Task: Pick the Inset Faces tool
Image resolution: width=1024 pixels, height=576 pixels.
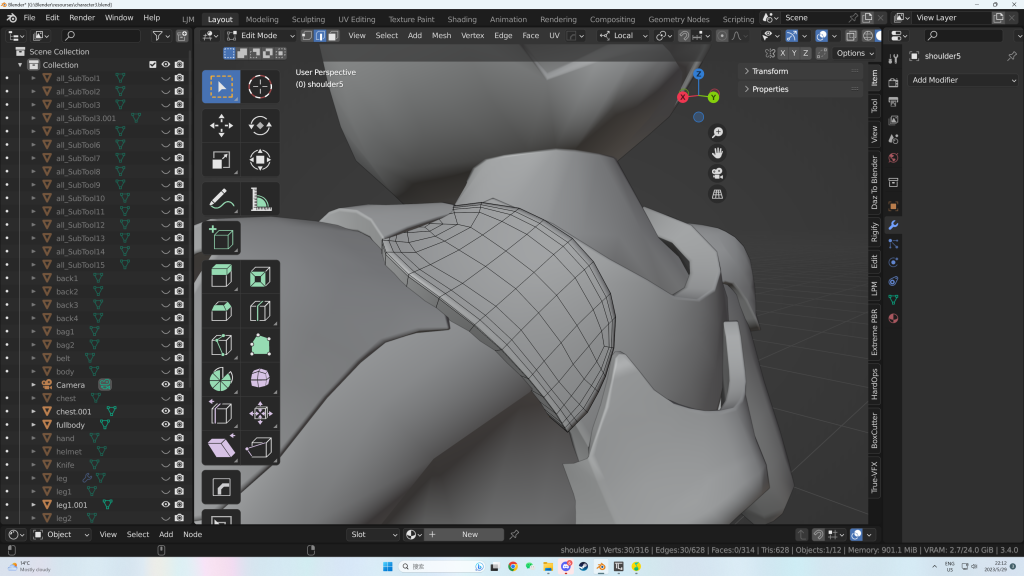Action: click(260, 277)
